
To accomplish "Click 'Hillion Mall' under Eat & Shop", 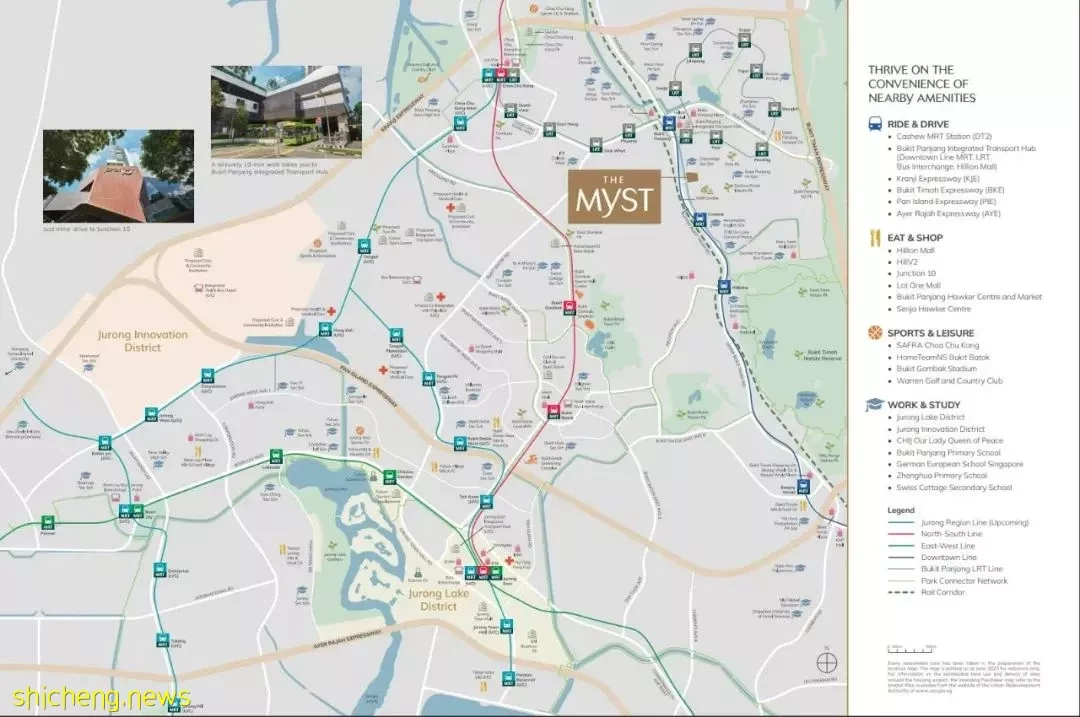I will pos(915,251).
